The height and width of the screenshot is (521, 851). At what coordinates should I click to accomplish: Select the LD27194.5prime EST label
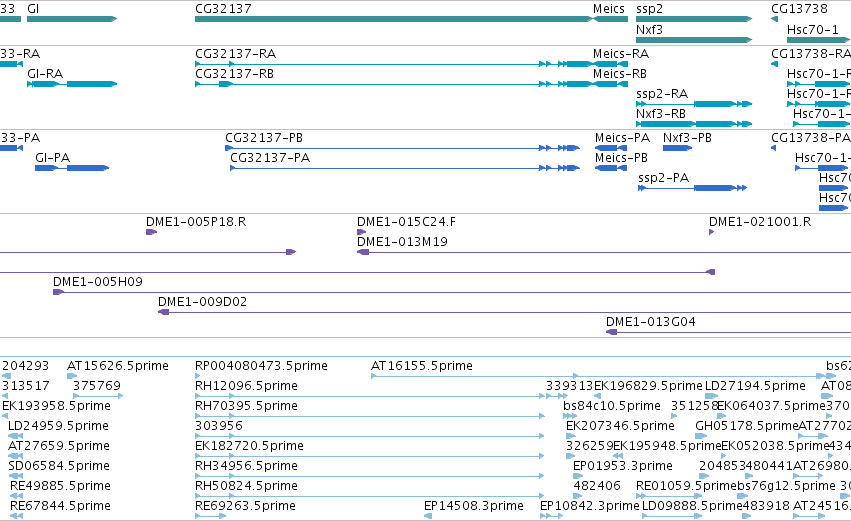coord(755,386)
